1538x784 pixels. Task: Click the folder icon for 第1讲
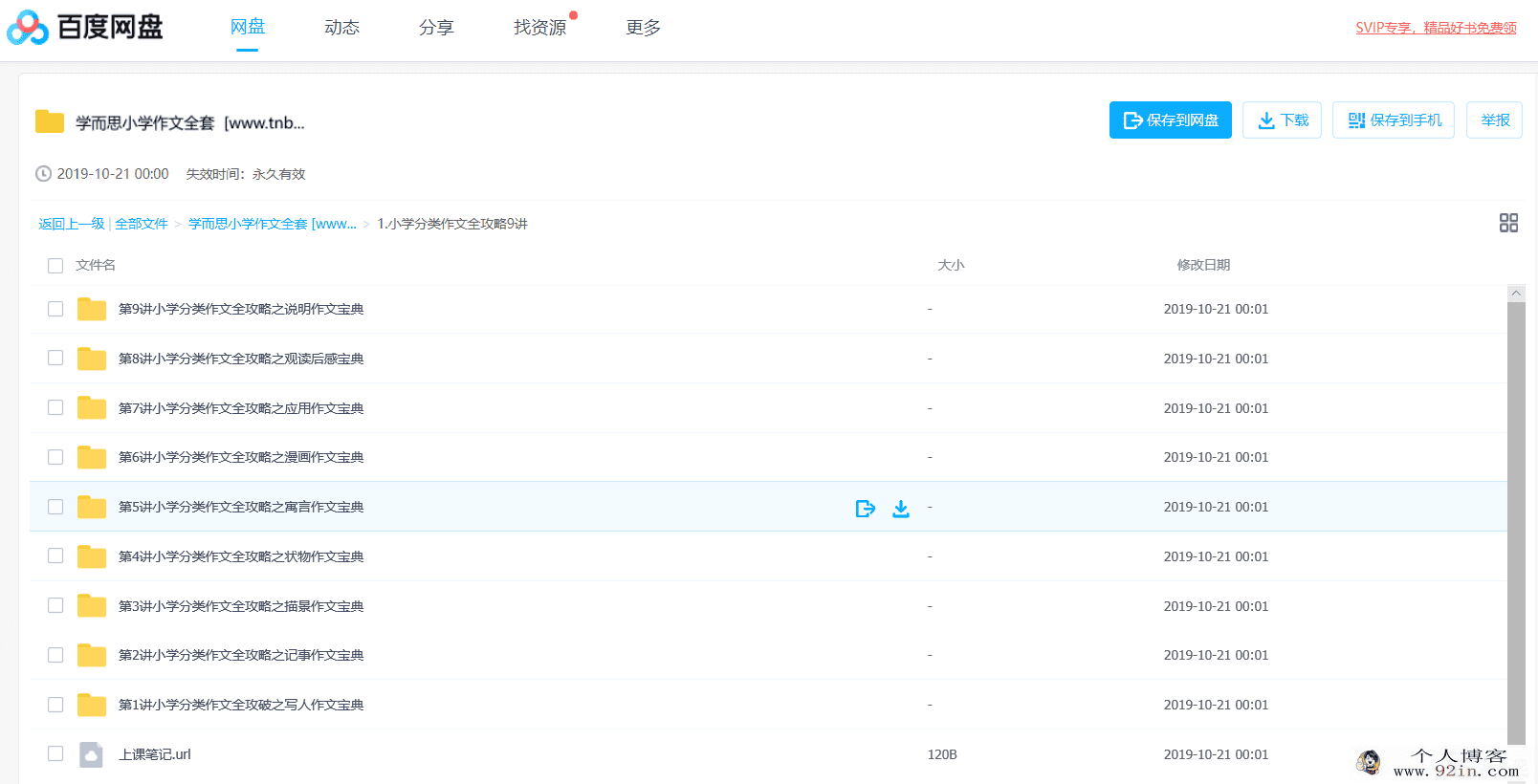coord(92,705)
